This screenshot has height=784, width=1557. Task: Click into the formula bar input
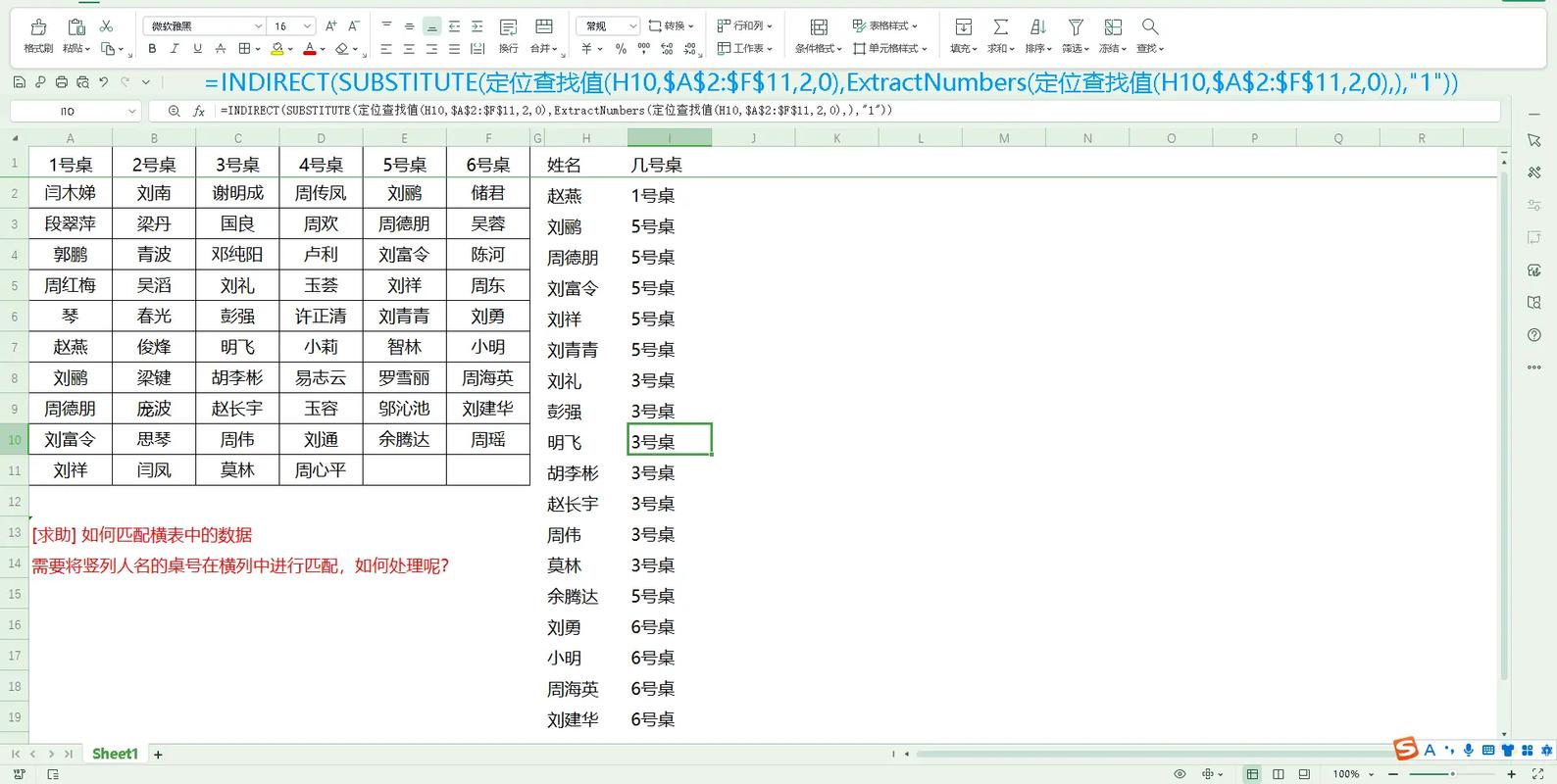(858, 111)
